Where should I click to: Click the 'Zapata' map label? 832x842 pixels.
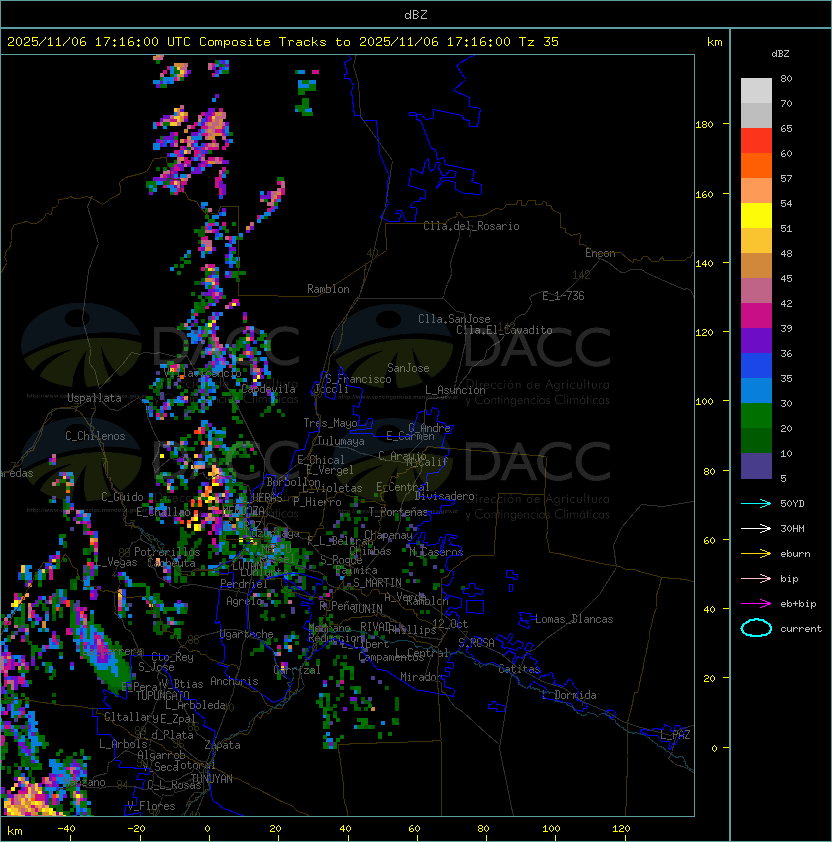tap(222, 745)
